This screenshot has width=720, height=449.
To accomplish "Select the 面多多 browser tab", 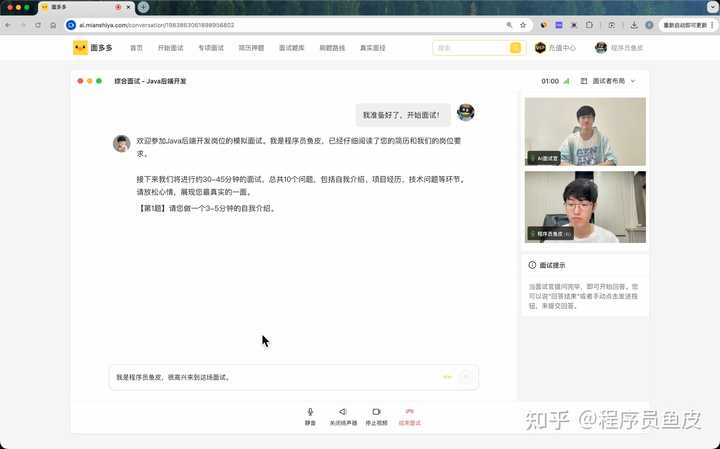I will coord(86,8).
